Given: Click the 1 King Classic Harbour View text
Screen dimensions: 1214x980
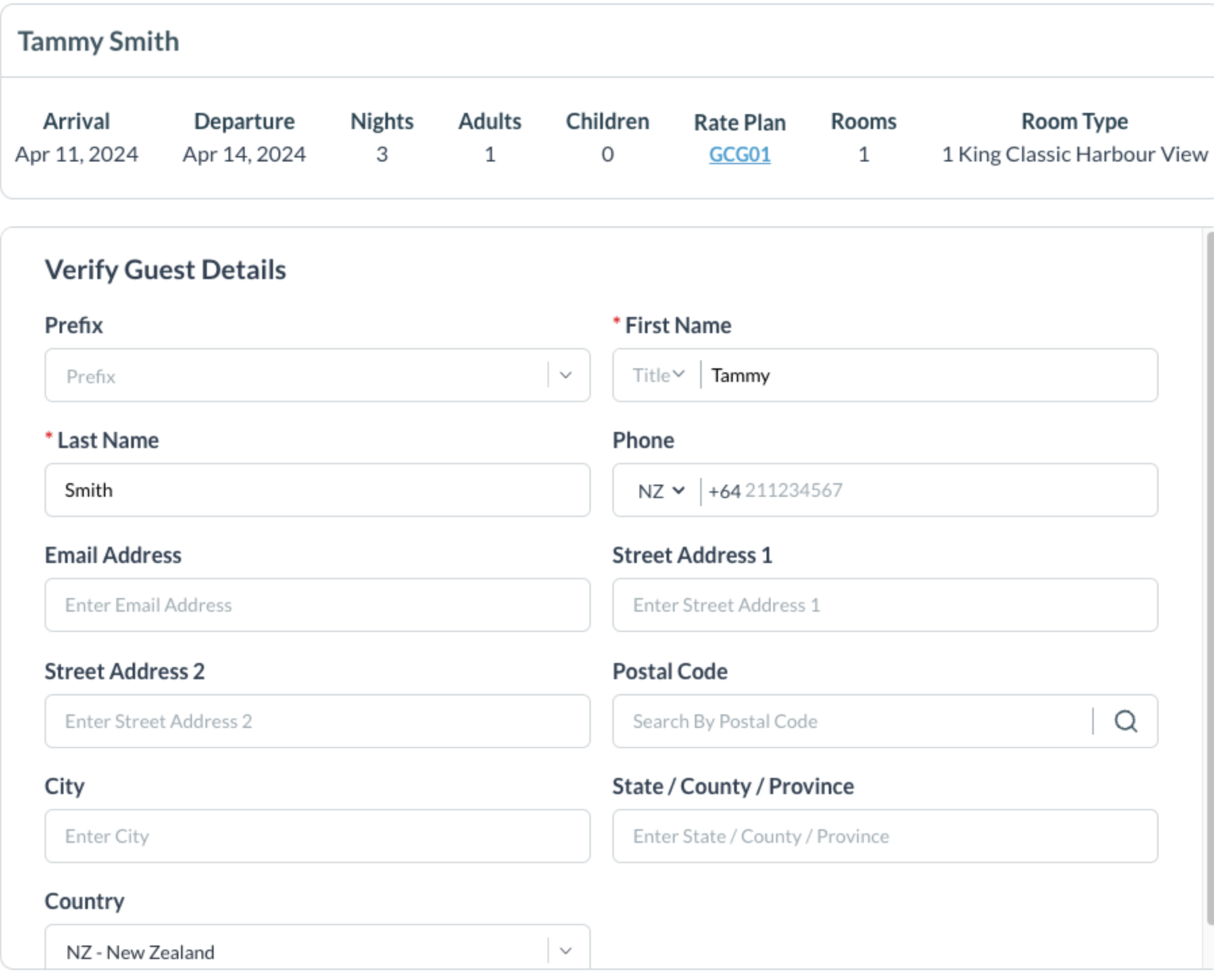Looking at the screenshot, I should pyautogui.click(x=1074, y=155).
